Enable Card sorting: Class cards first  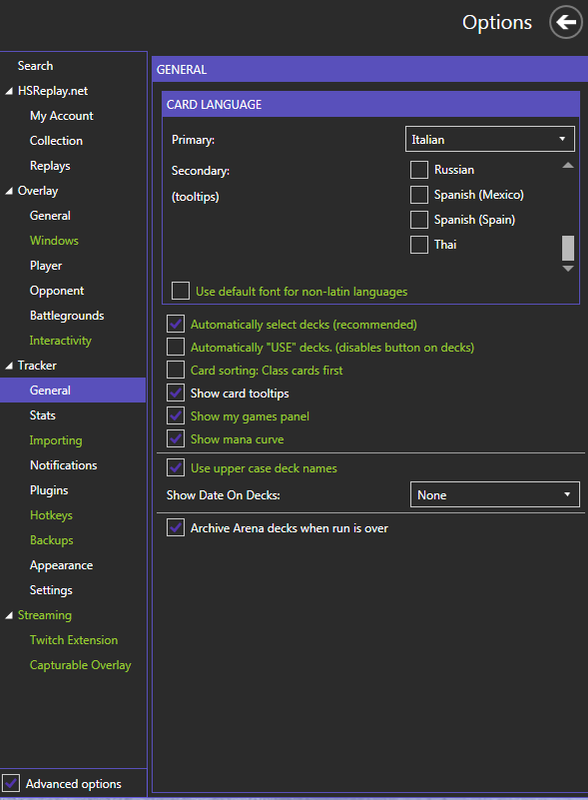click(x=176, y=370)
